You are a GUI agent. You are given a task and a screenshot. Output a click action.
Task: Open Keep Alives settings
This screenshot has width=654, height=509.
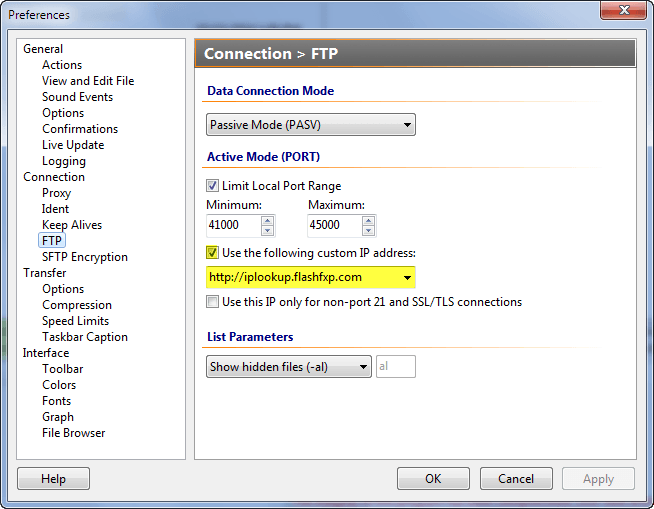tap(71, 225)
